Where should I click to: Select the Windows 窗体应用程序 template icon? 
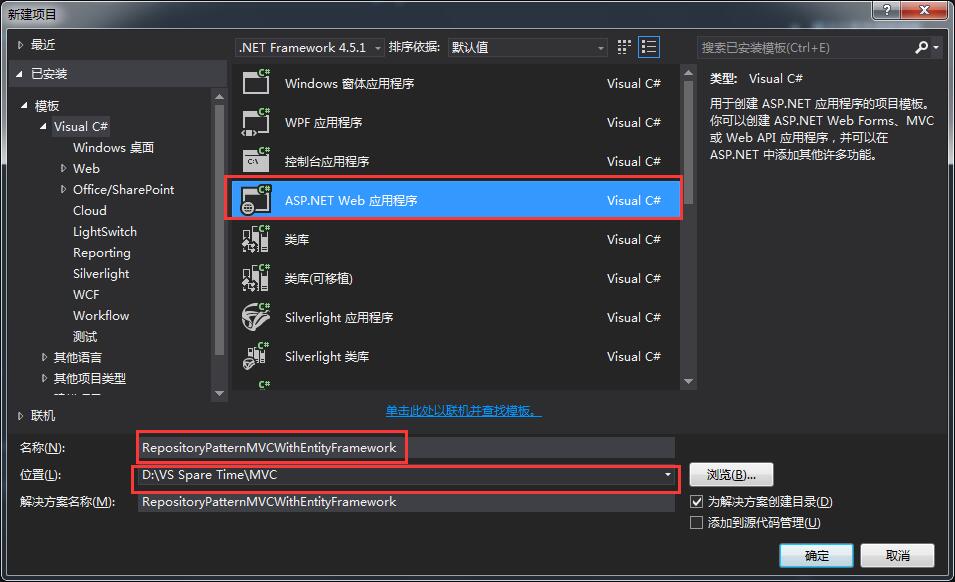click(256, 82)
